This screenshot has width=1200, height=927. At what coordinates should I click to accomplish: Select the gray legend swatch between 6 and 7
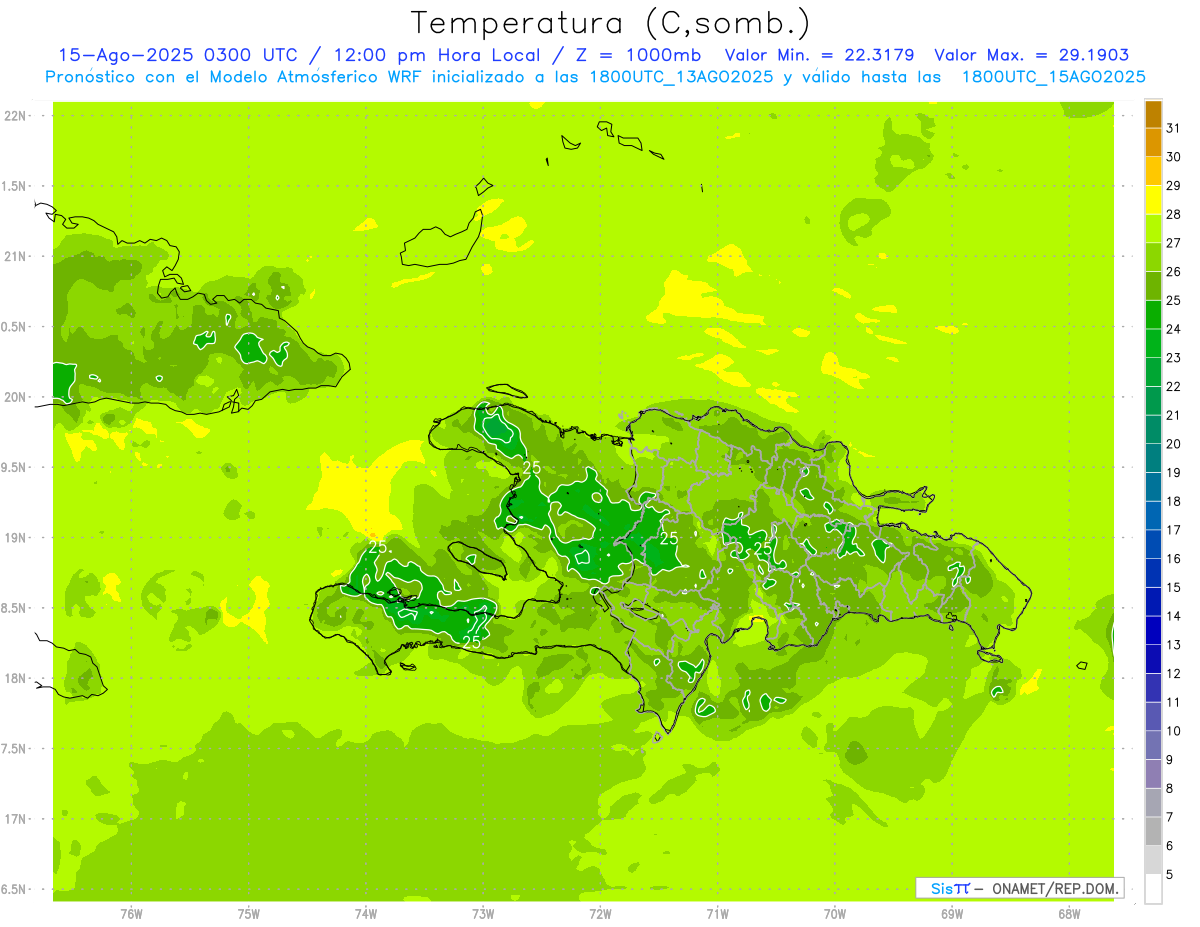[1153, 831]
